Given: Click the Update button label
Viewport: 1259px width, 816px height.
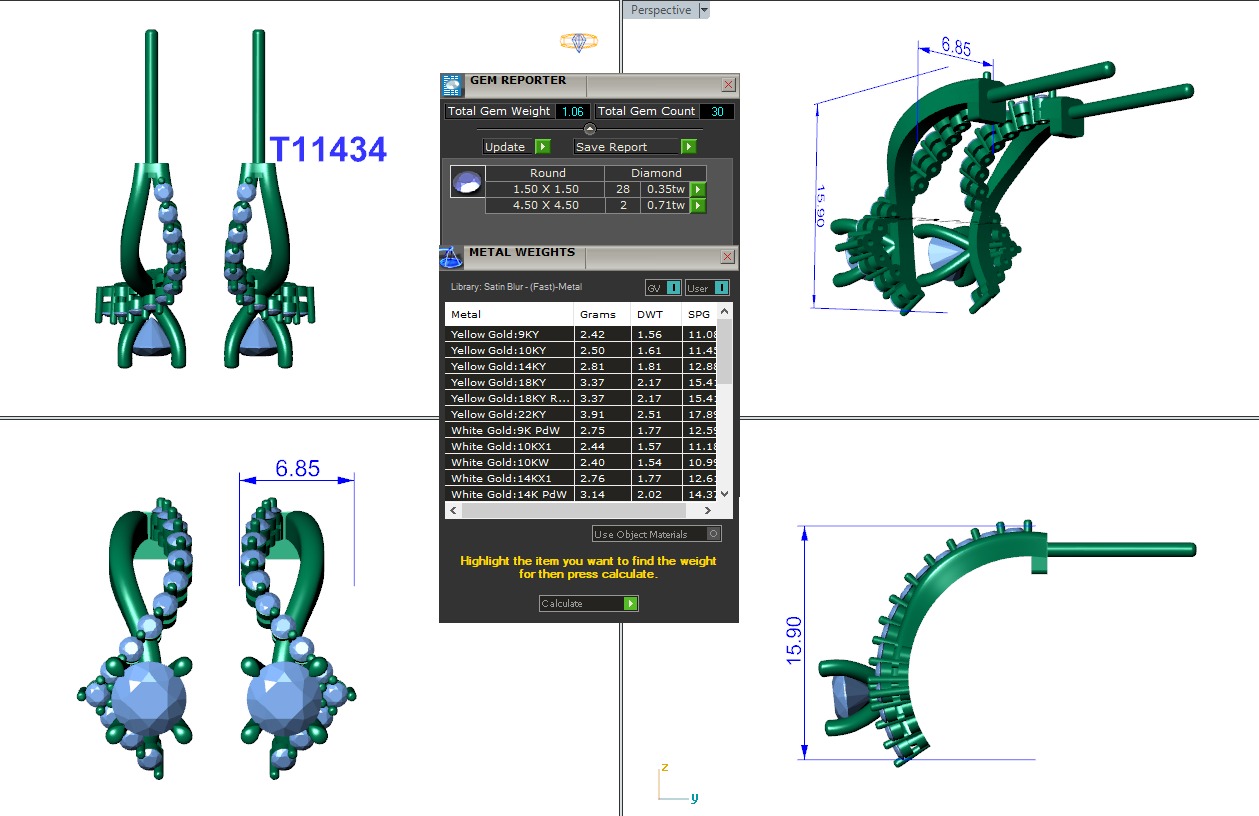Looking at the screenshot, I should click(x=506, y=147).
